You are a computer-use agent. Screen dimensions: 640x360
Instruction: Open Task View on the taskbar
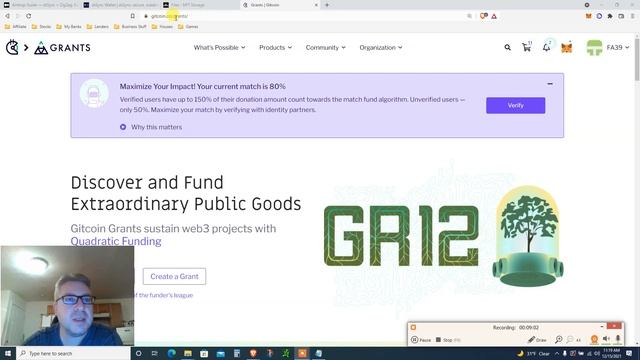click(x=155, y=353)
